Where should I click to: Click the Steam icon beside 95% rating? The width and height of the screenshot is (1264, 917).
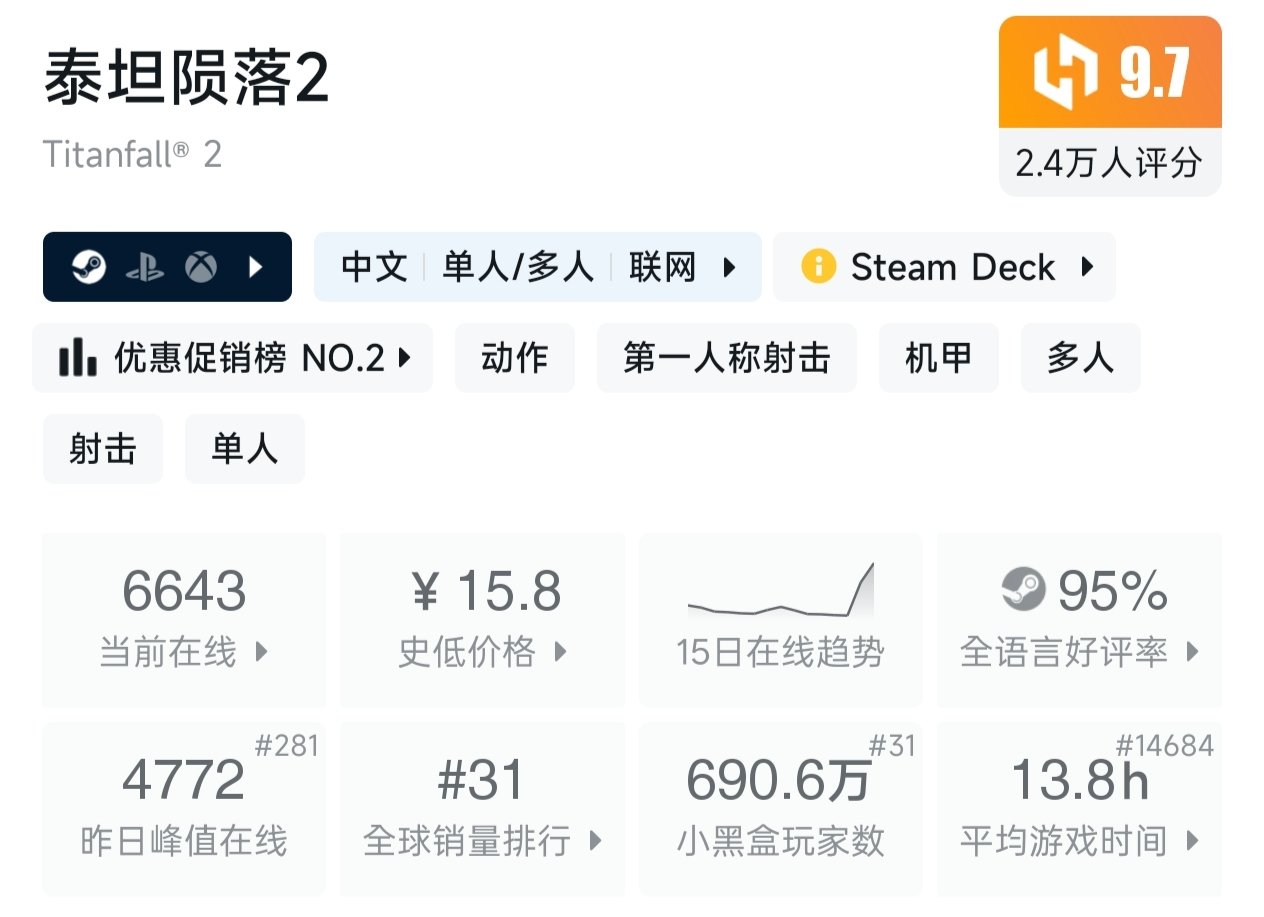click(x=1022, y=590)
